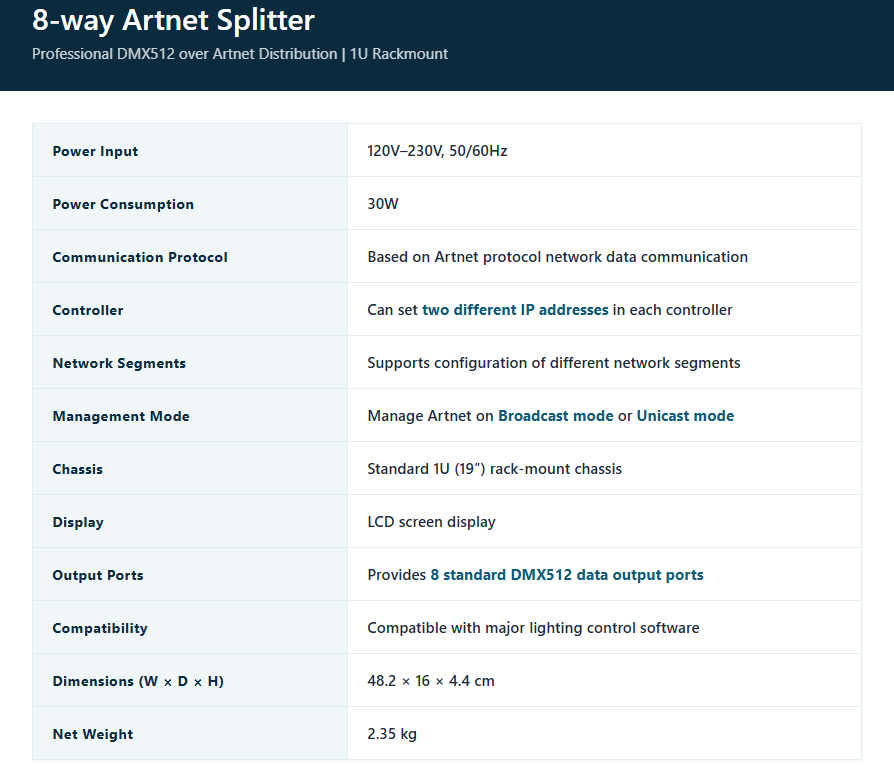Image resolution: width=894 pixels, height=765 pixels.
Task: Click the 'Controller' row label
Action: (x=88, y=310)
